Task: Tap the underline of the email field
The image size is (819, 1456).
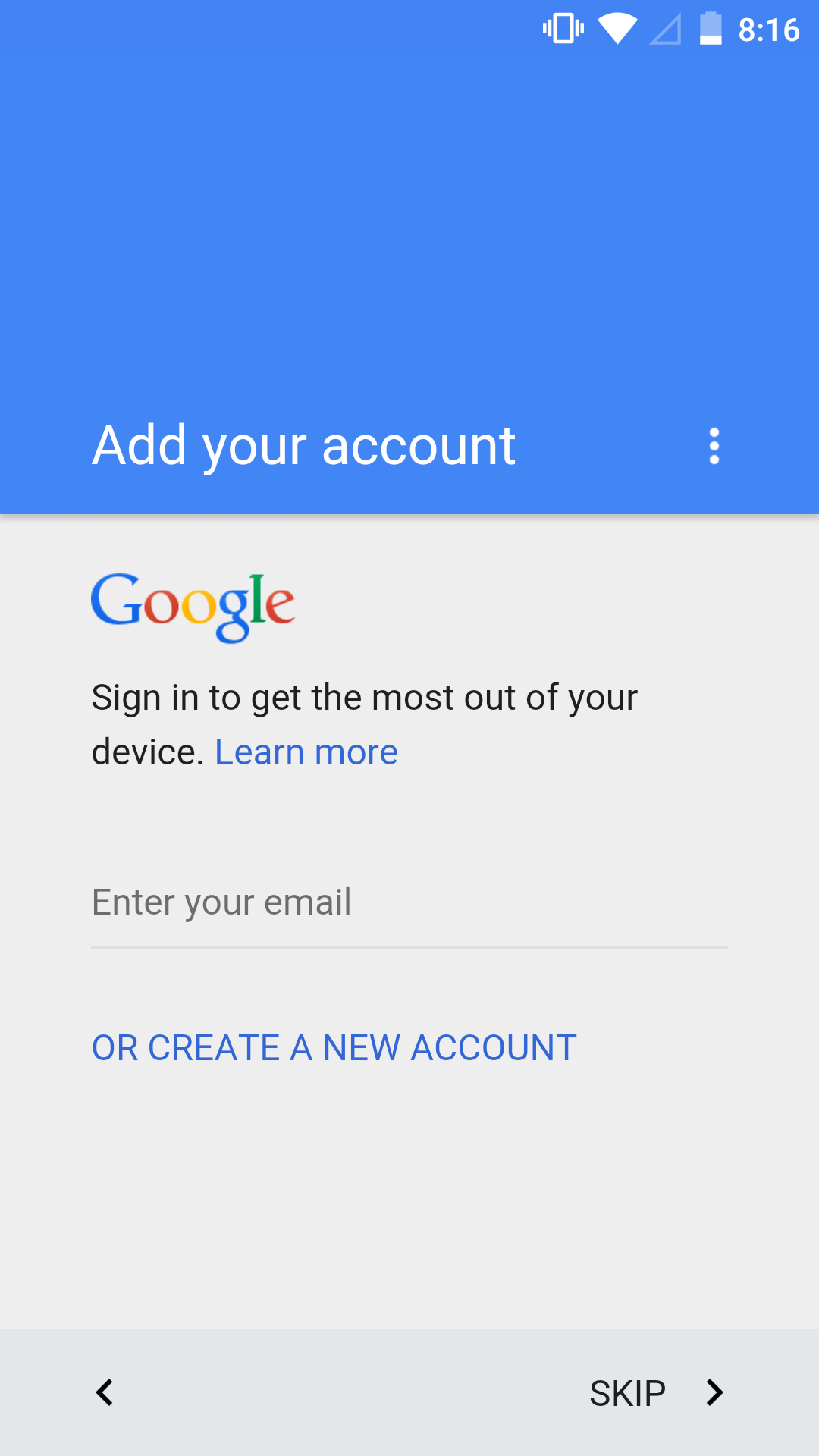Action: [409, 947]
